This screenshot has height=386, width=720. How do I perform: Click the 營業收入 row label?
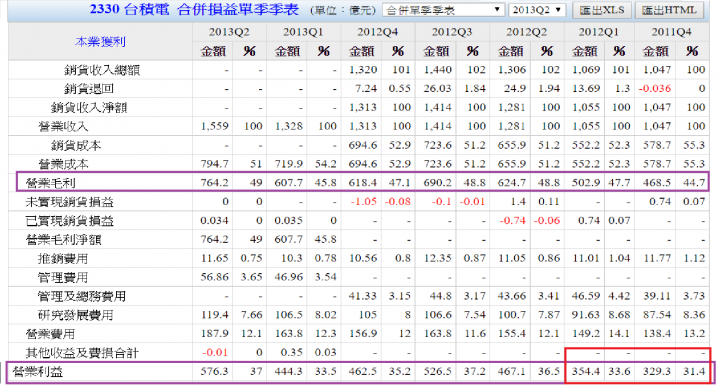[63, 127]
